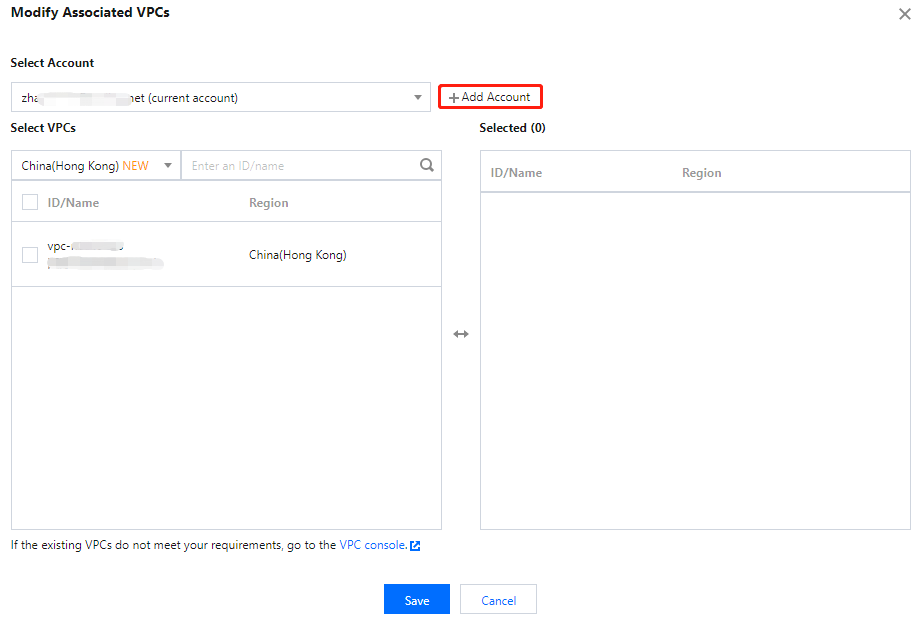Close the Modify Associated VPCs dialog
This screenshot has height=625, width=924.
(905, 15)
